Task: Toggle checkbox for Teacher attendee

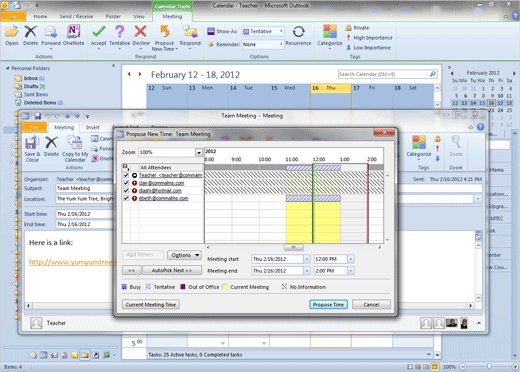Action: pos(126,175)
